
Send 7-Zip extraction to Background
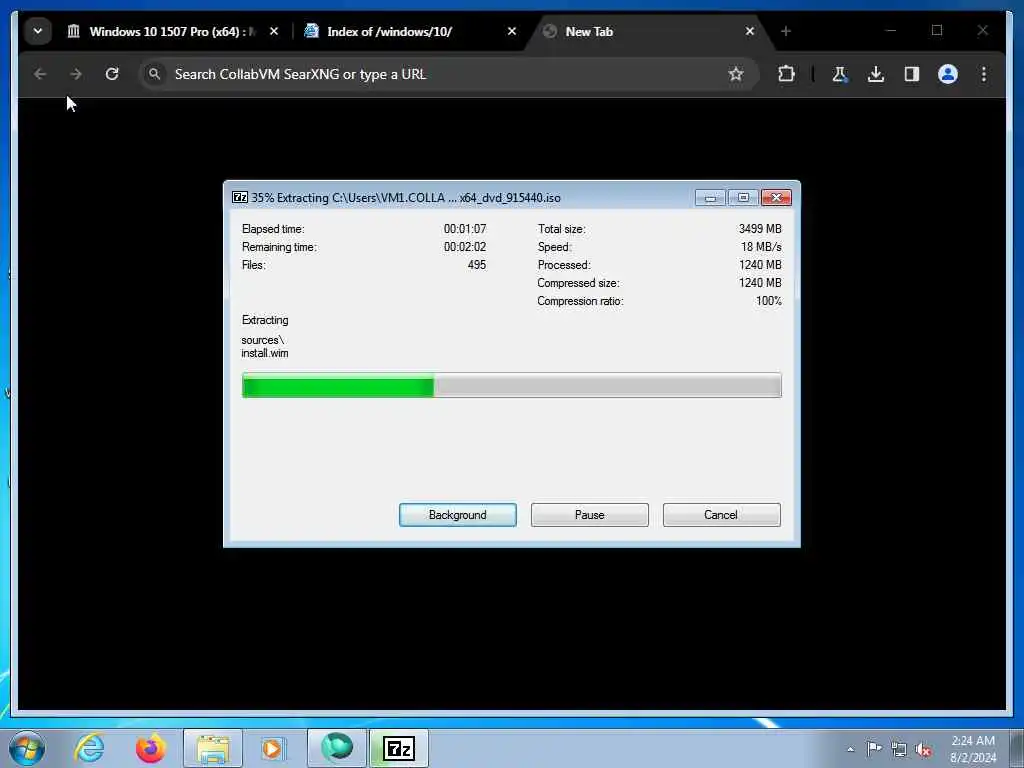click(x=458, y=515)
